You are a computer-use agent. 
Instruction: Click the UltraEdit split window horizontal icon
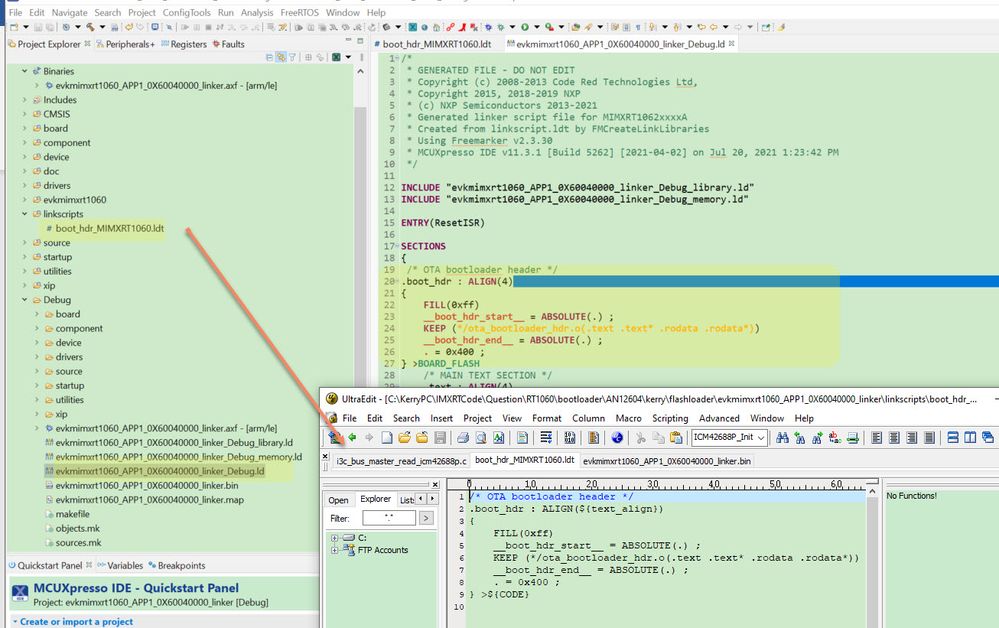(953, 437)
